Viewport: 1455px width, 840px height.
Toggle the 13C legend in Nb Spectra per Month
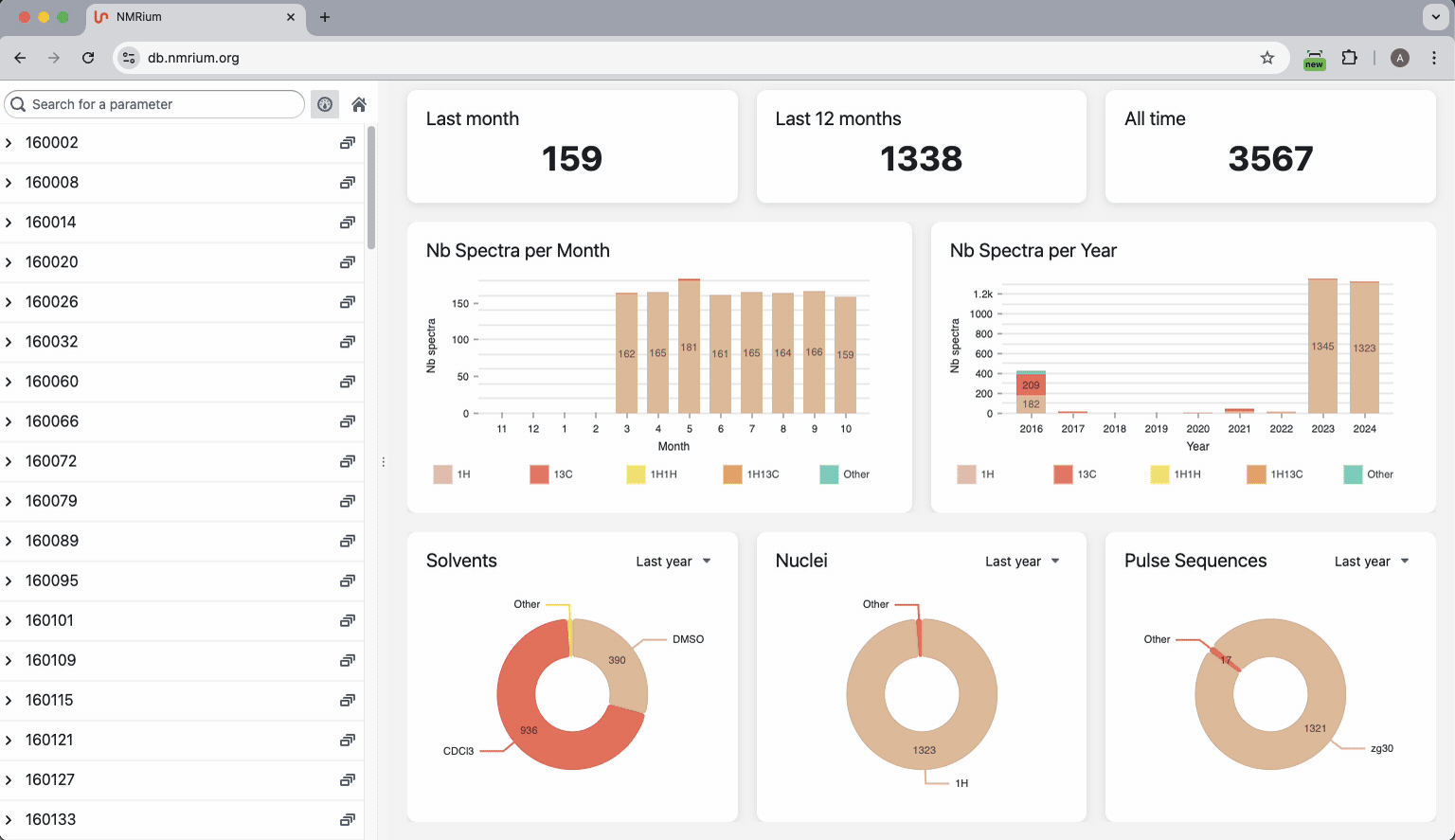551,474
